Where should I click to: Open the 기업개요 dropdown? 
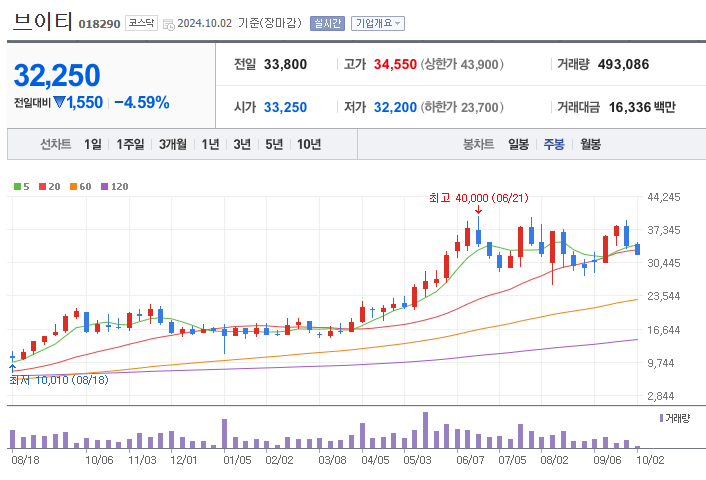click(x=378, y=23)
